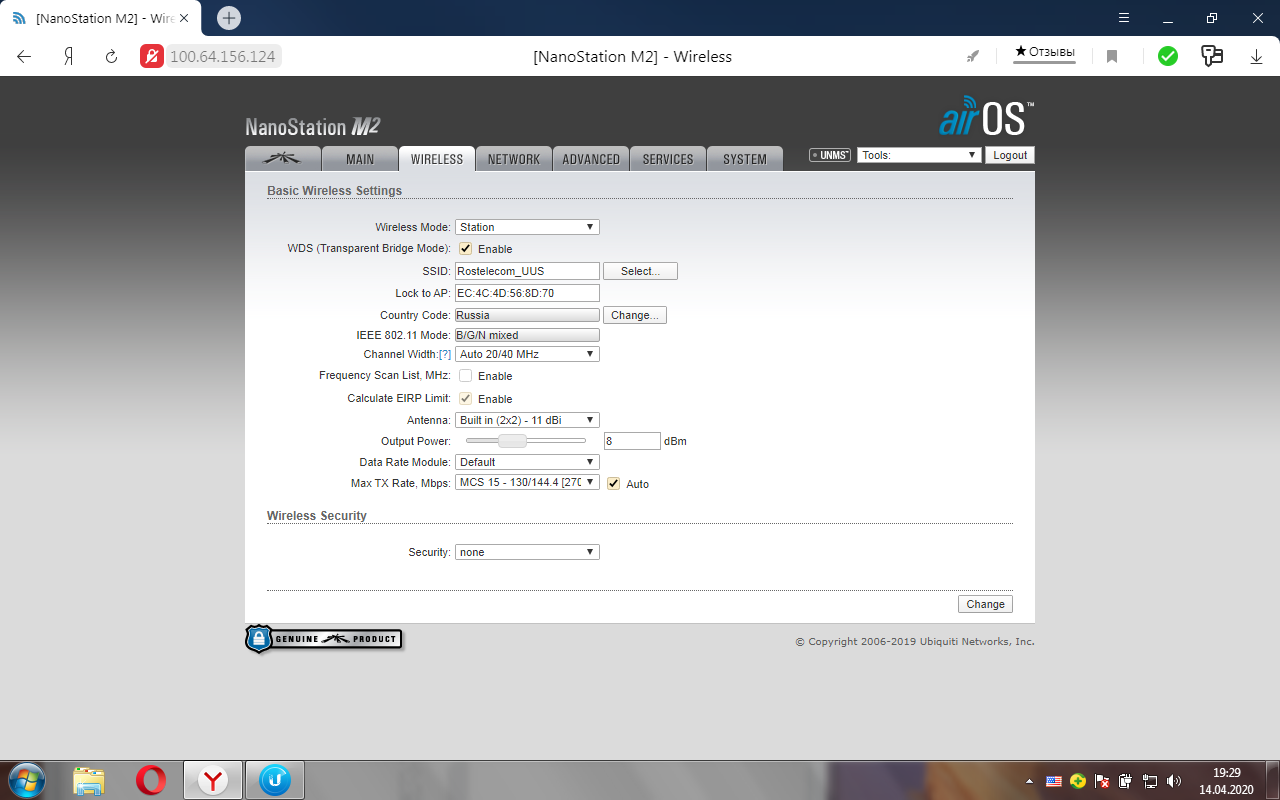Open the SERVICES tab
1280x800 pixels.
[668, 159]
